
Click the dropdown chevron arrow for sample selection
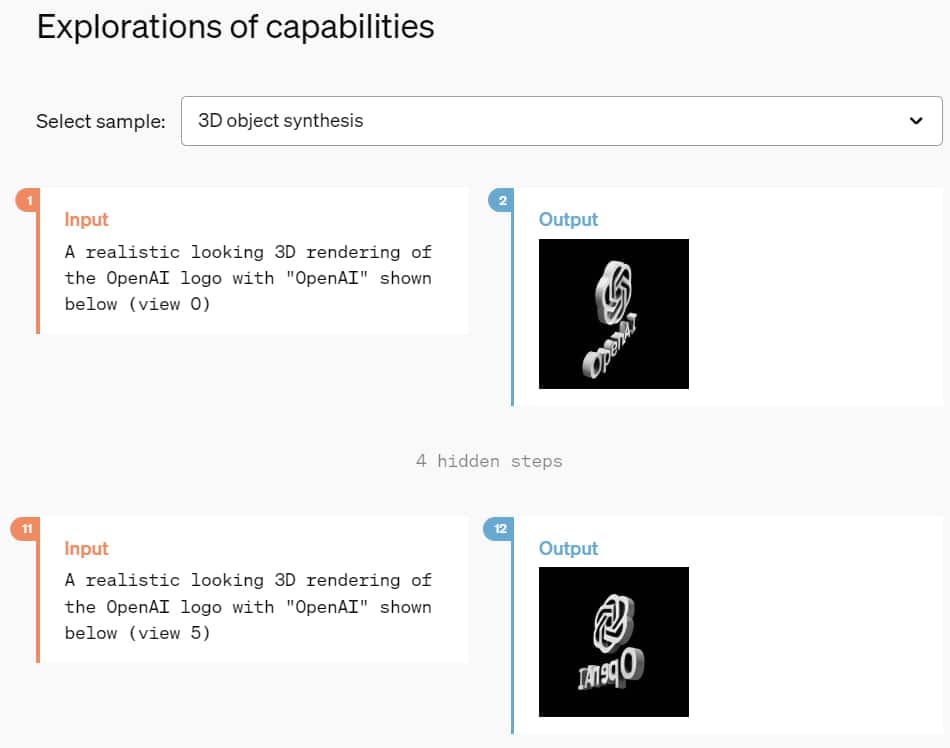916,121
